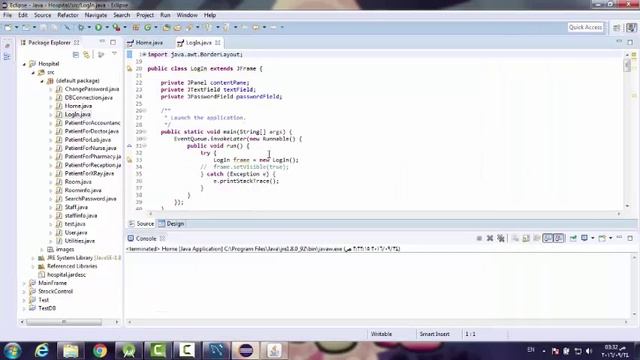Terminate the console process with the stop icon
Viewport: 640px width, 360px height.
pyautogui.click(x=479, y=238)
